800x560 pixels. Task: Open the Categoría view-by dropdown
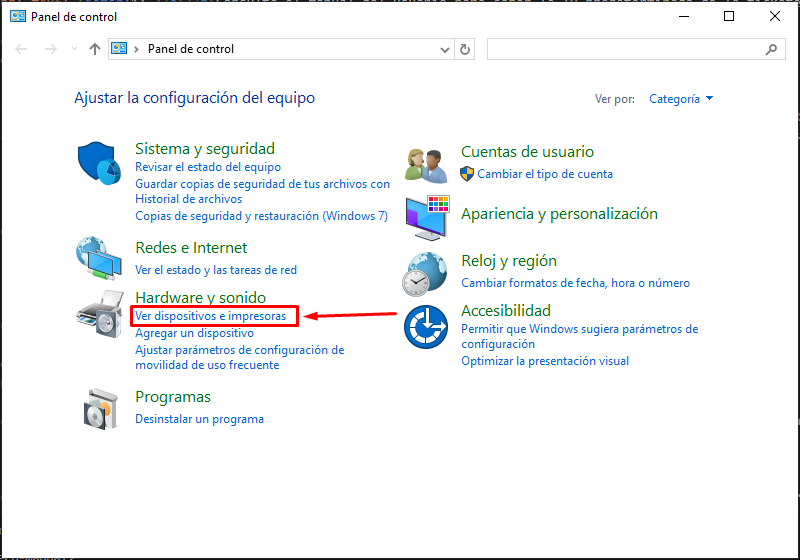click(681, 99)
